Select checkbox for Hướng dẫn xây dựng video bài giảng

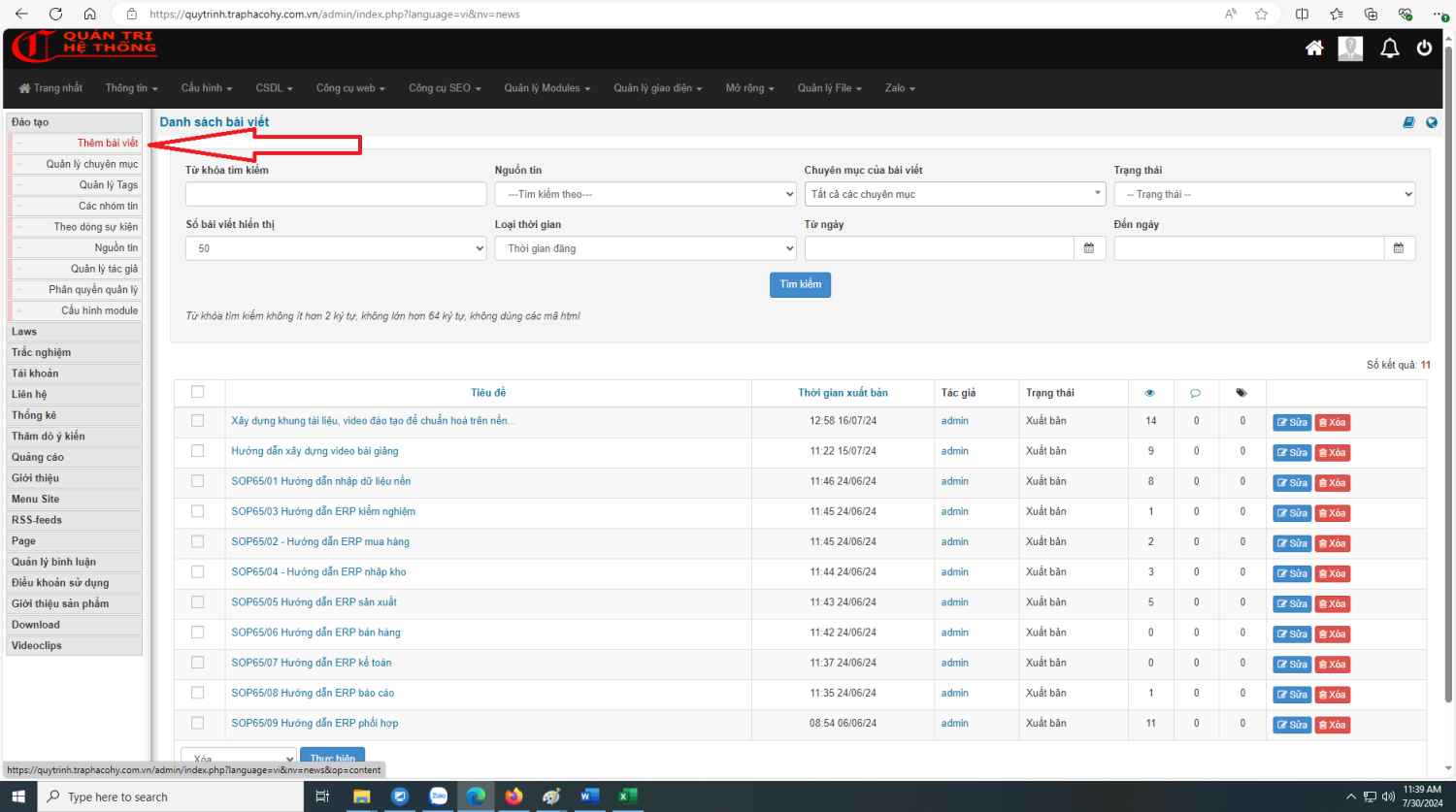[x=198, y=451]
